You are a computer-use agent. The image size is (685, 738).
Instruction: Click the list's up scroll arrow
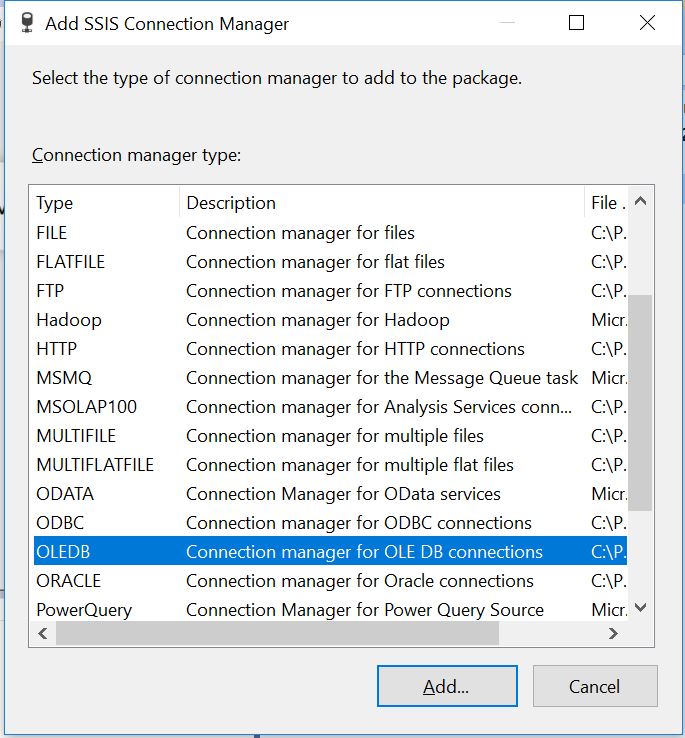(x=640, y=201)
